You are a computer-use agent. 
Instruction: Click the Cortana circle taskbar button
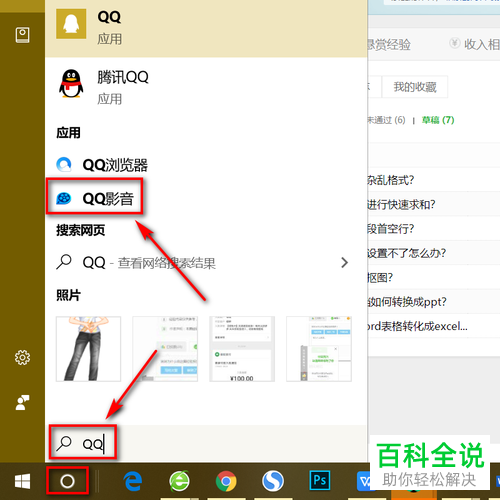tap(67, 481)
